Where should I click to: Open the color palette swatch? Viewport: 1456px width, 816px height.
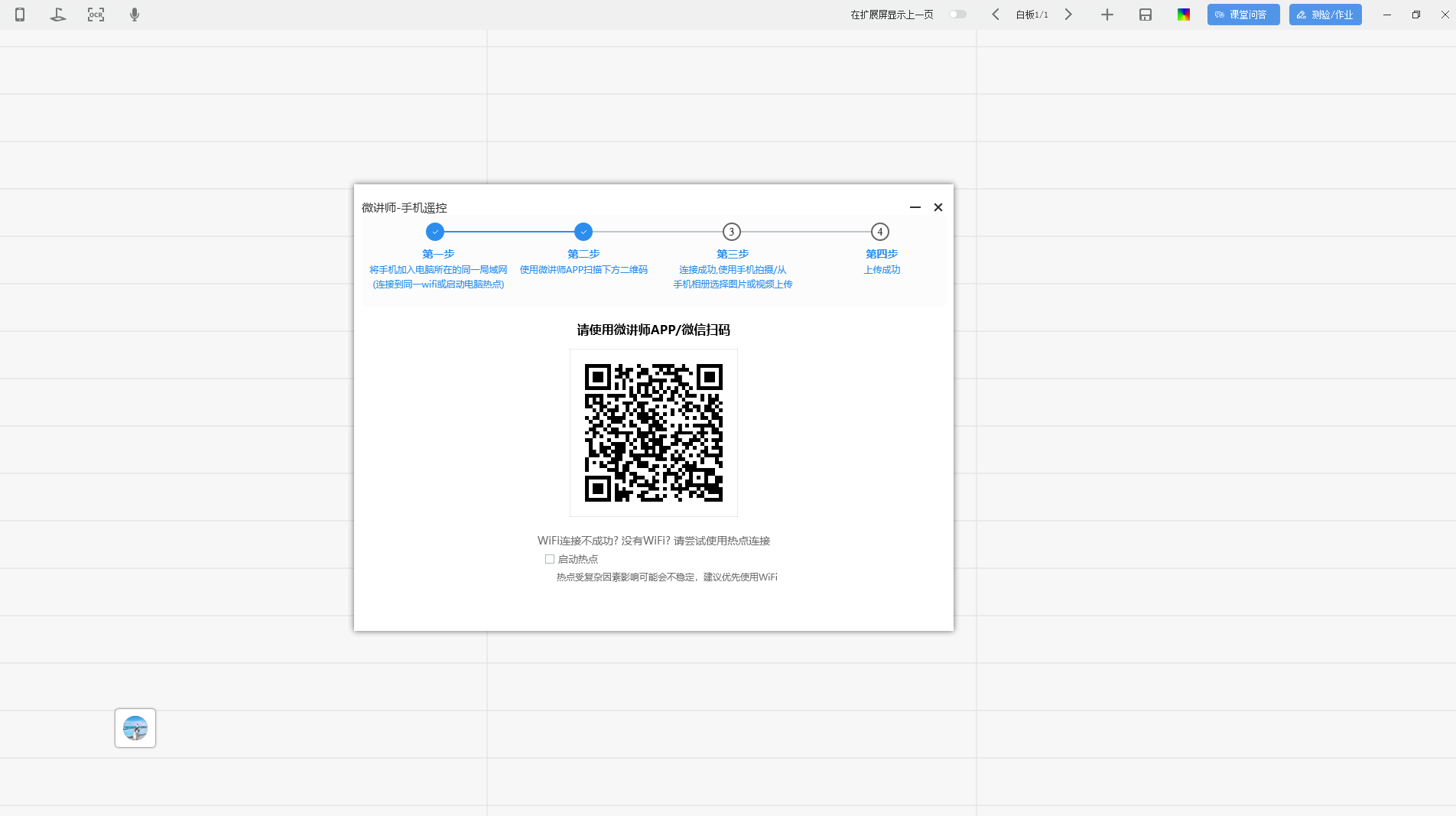[1183, 15]
